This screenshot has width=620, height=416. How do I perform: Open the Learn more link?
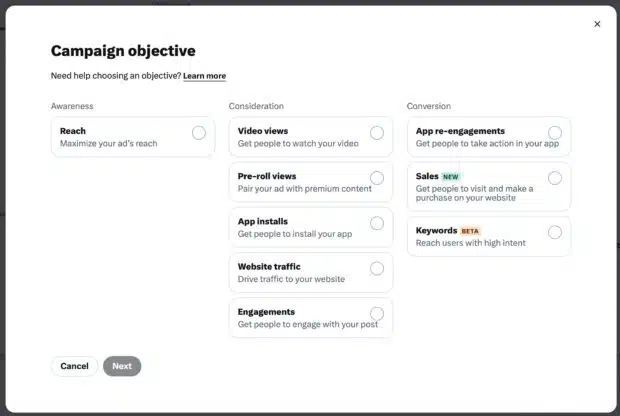pos(204,76)
